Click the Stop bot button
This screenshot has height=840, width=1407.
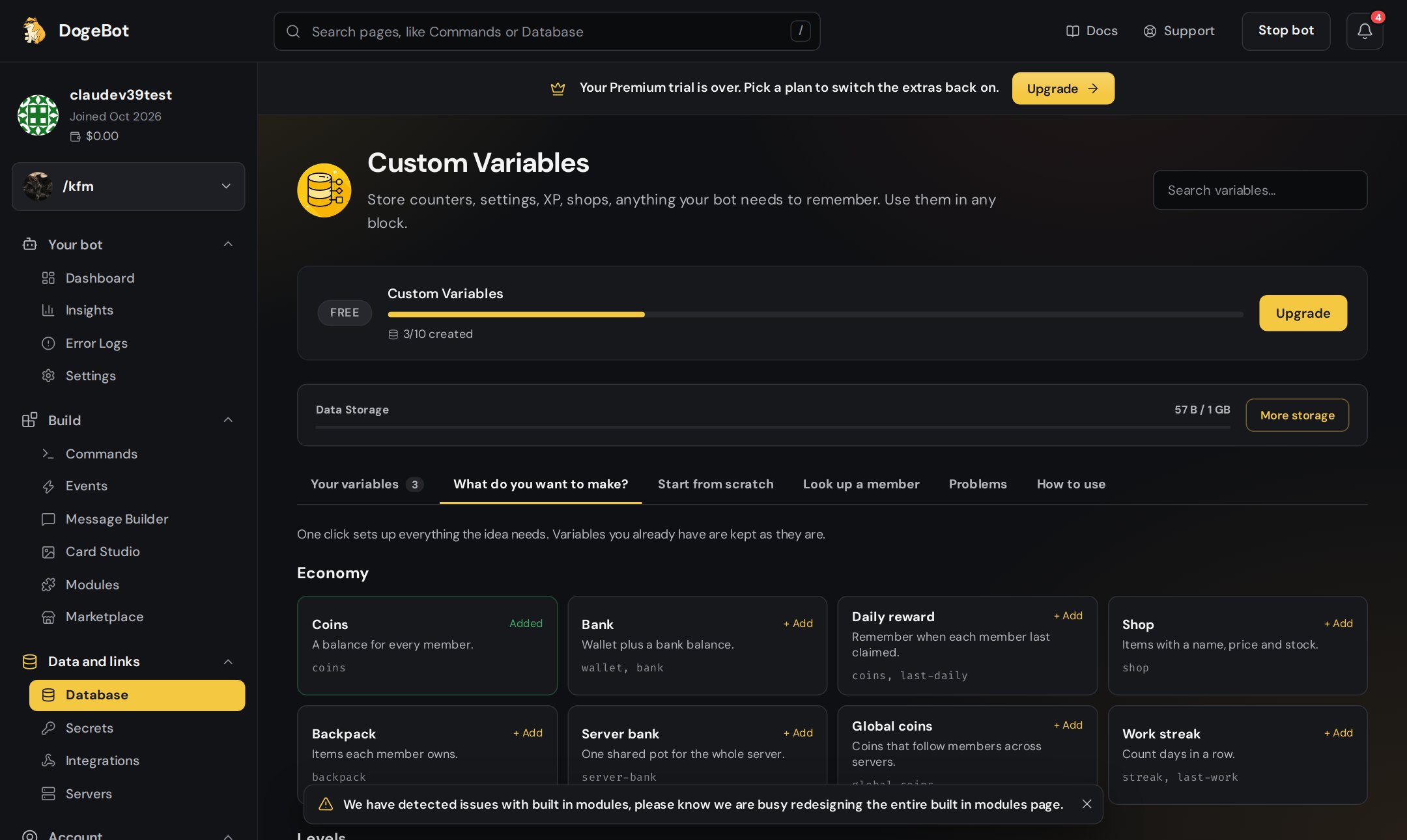coord(1286,31)
